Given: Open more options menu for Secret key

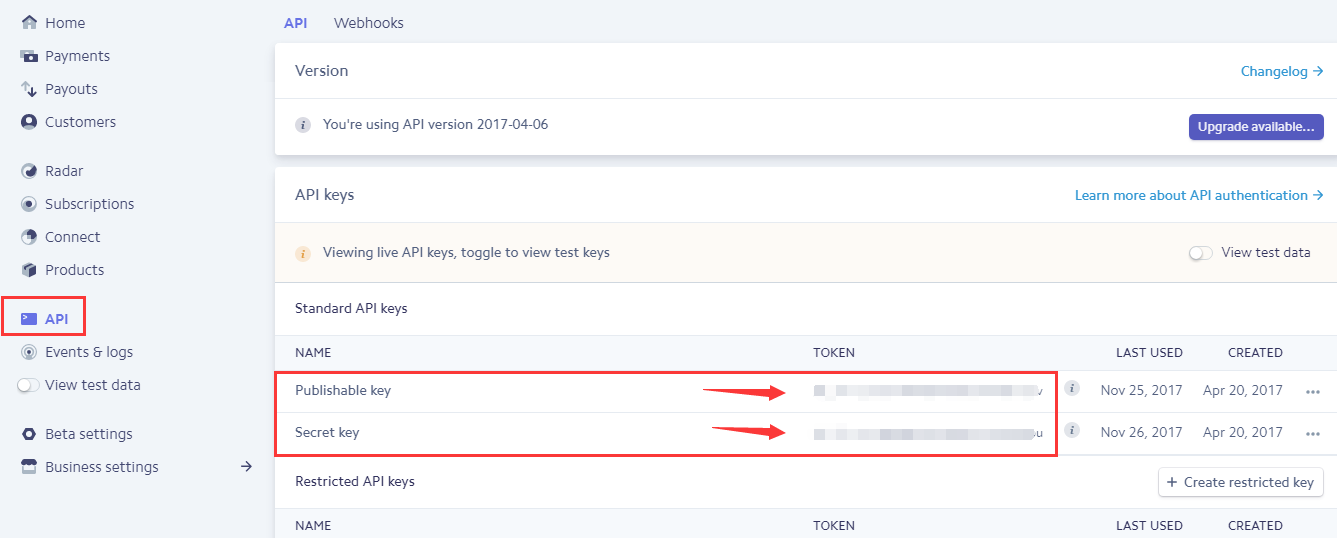Looking at the screenshot, I should (1313, 434).
